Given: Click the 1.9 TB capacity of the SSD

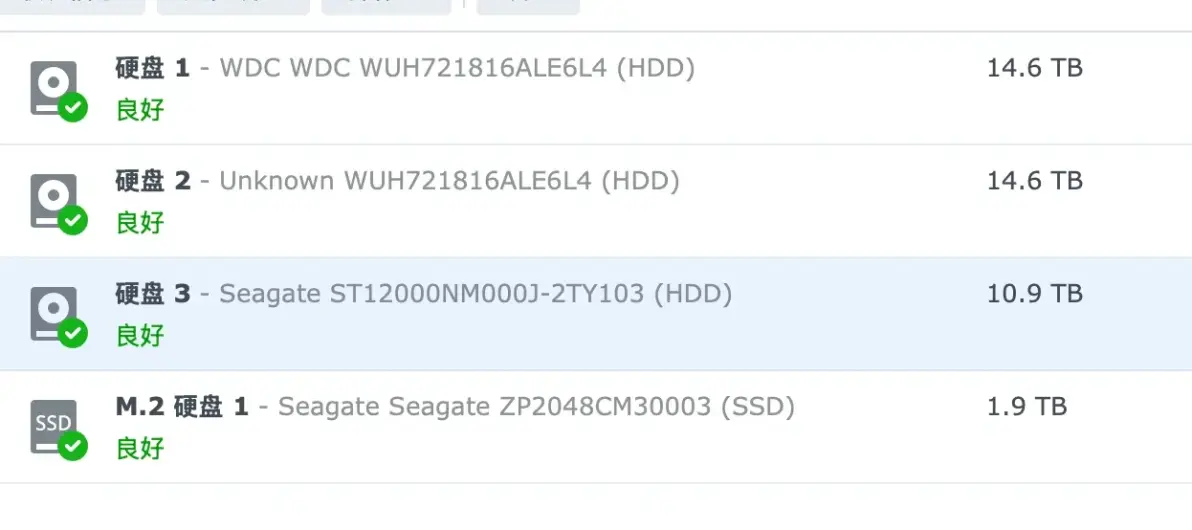Looking at the screenshot, I should 1027,406.
